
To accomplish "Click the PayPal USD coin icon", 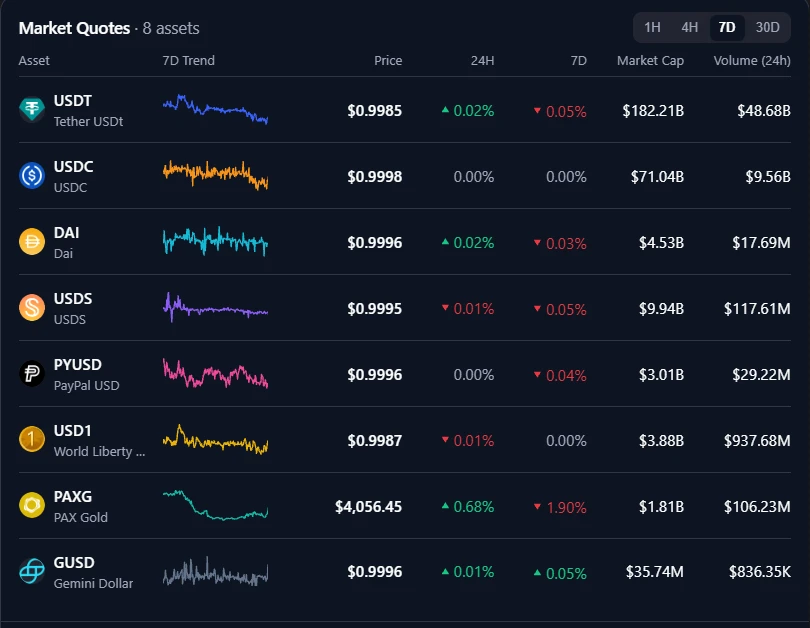I will (32, 373).
